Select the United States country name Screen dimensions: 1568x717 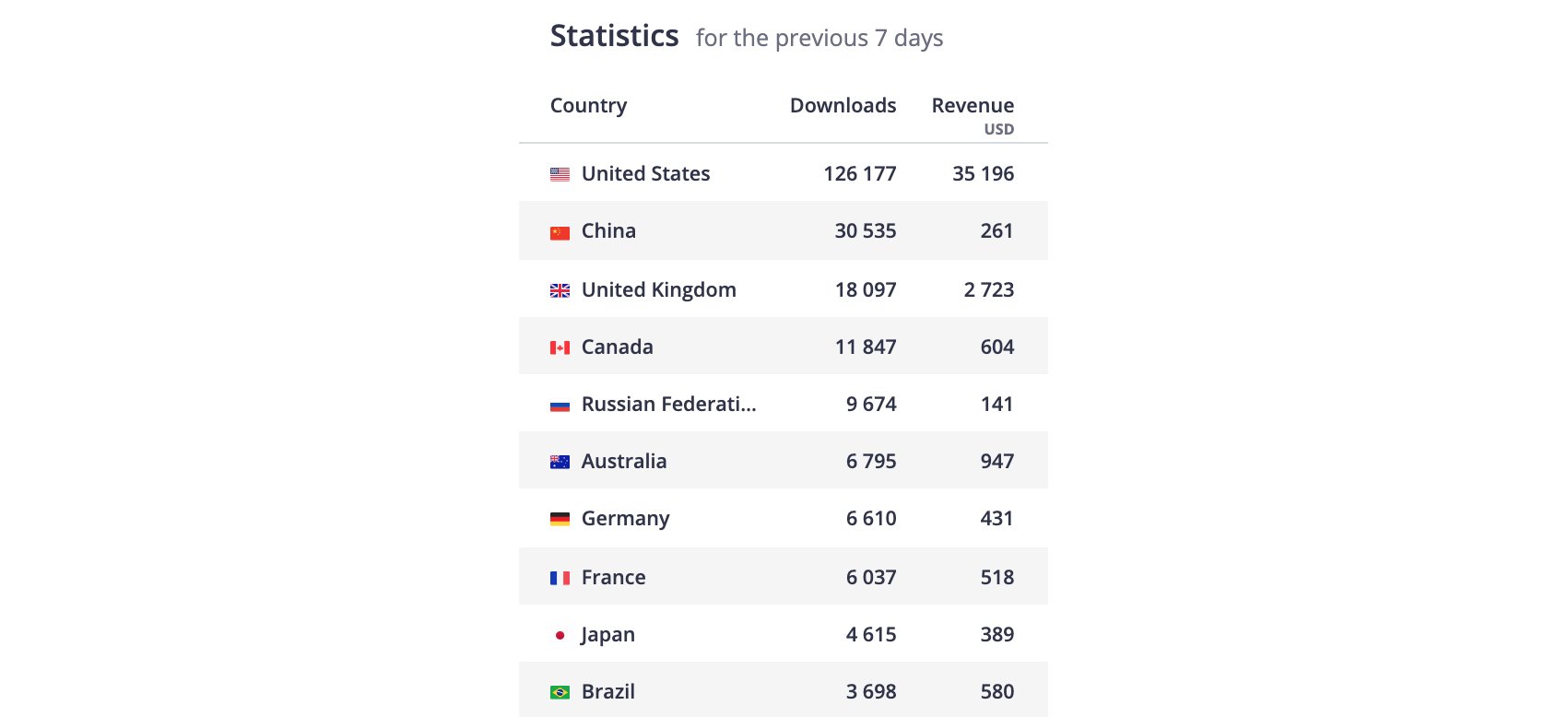pos(645,173)
